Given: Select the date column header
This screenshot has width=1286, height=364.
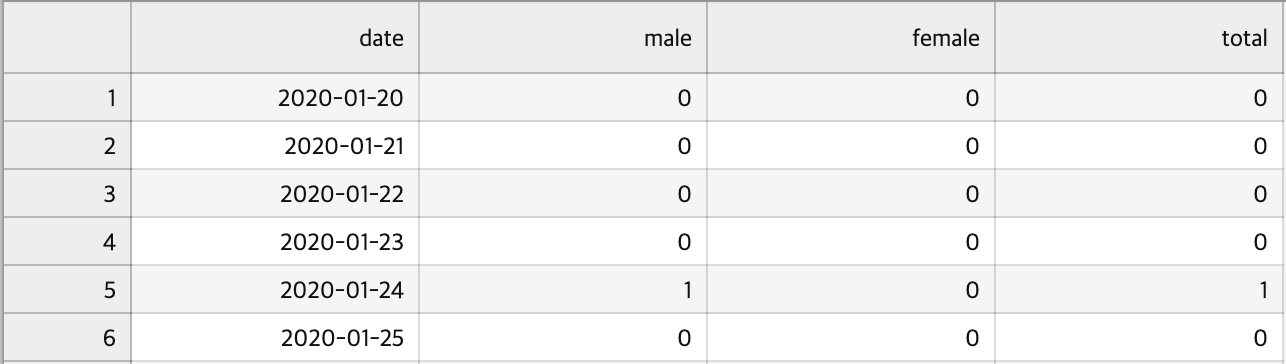Looking at the screenshot, I should coord(275,38).
